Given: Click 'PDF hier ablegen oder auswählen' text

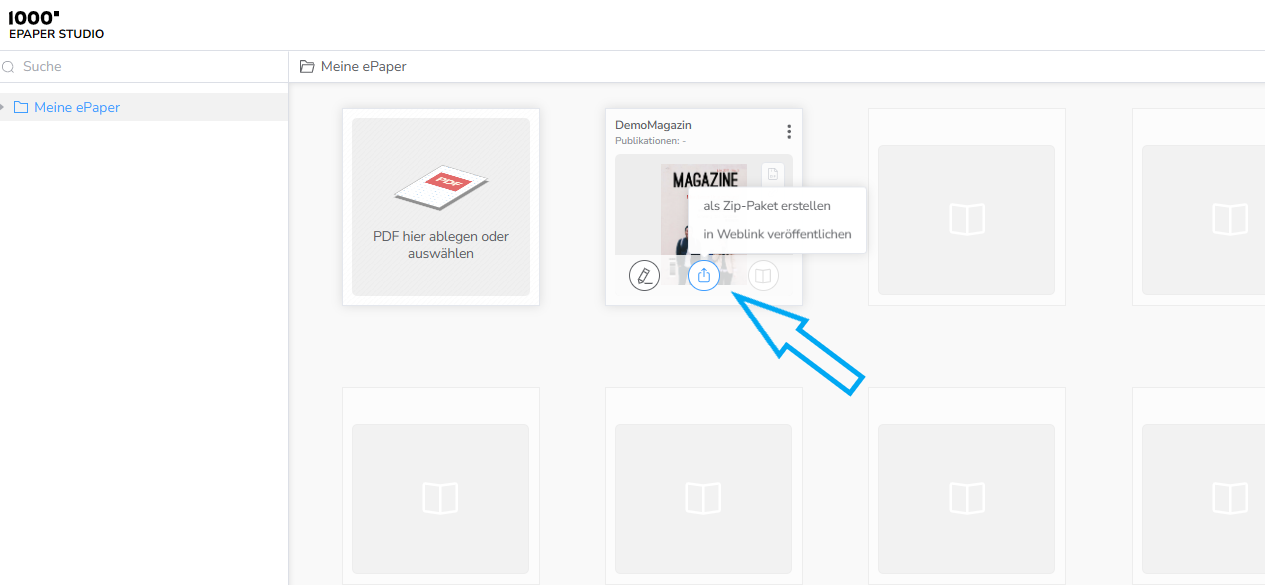Looking at the screenshot, I should pyautogui.click(x=441, y=245).
